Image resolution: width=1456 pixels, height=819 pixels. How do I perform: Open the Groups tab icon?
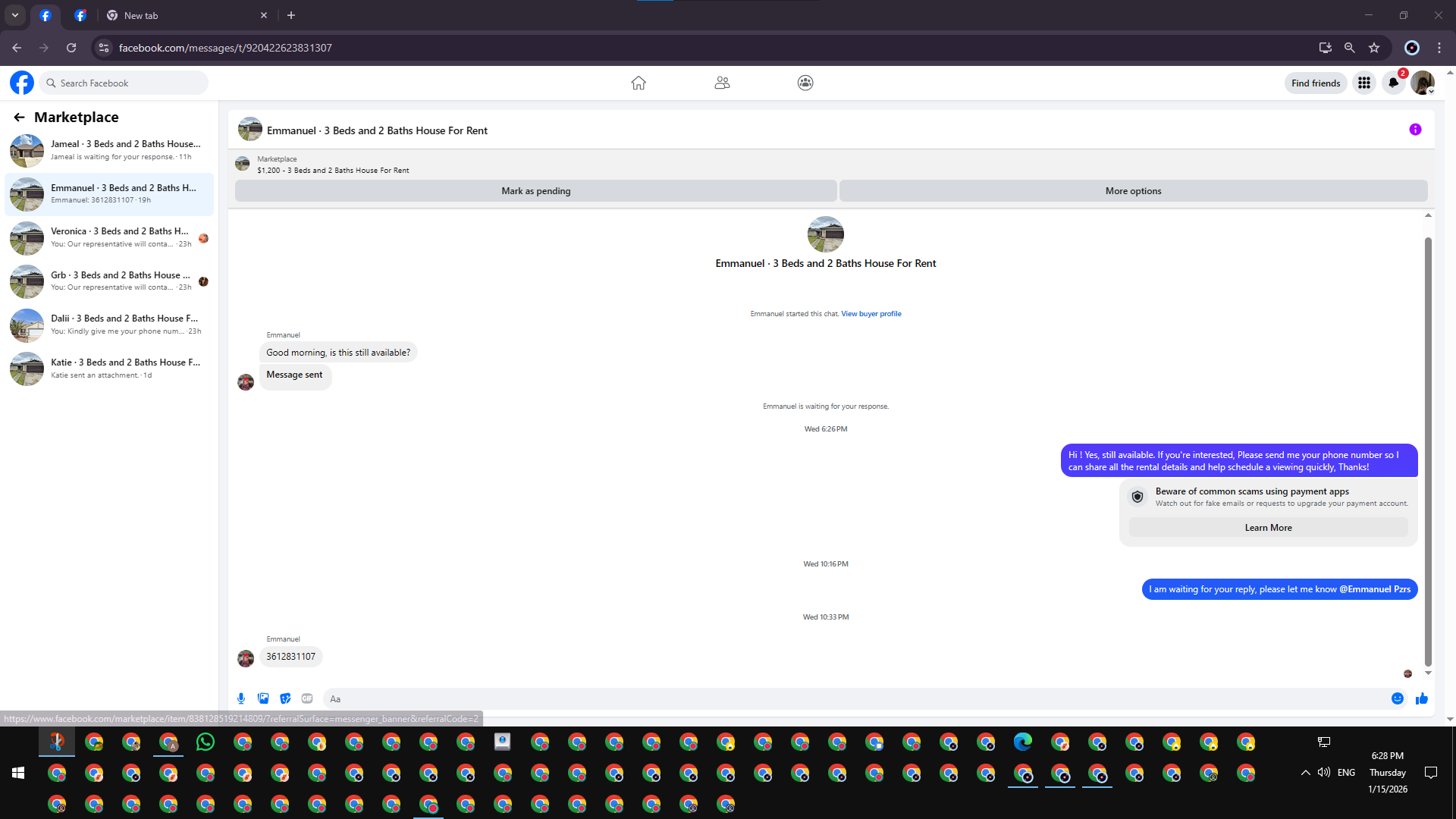pos(805,83)
